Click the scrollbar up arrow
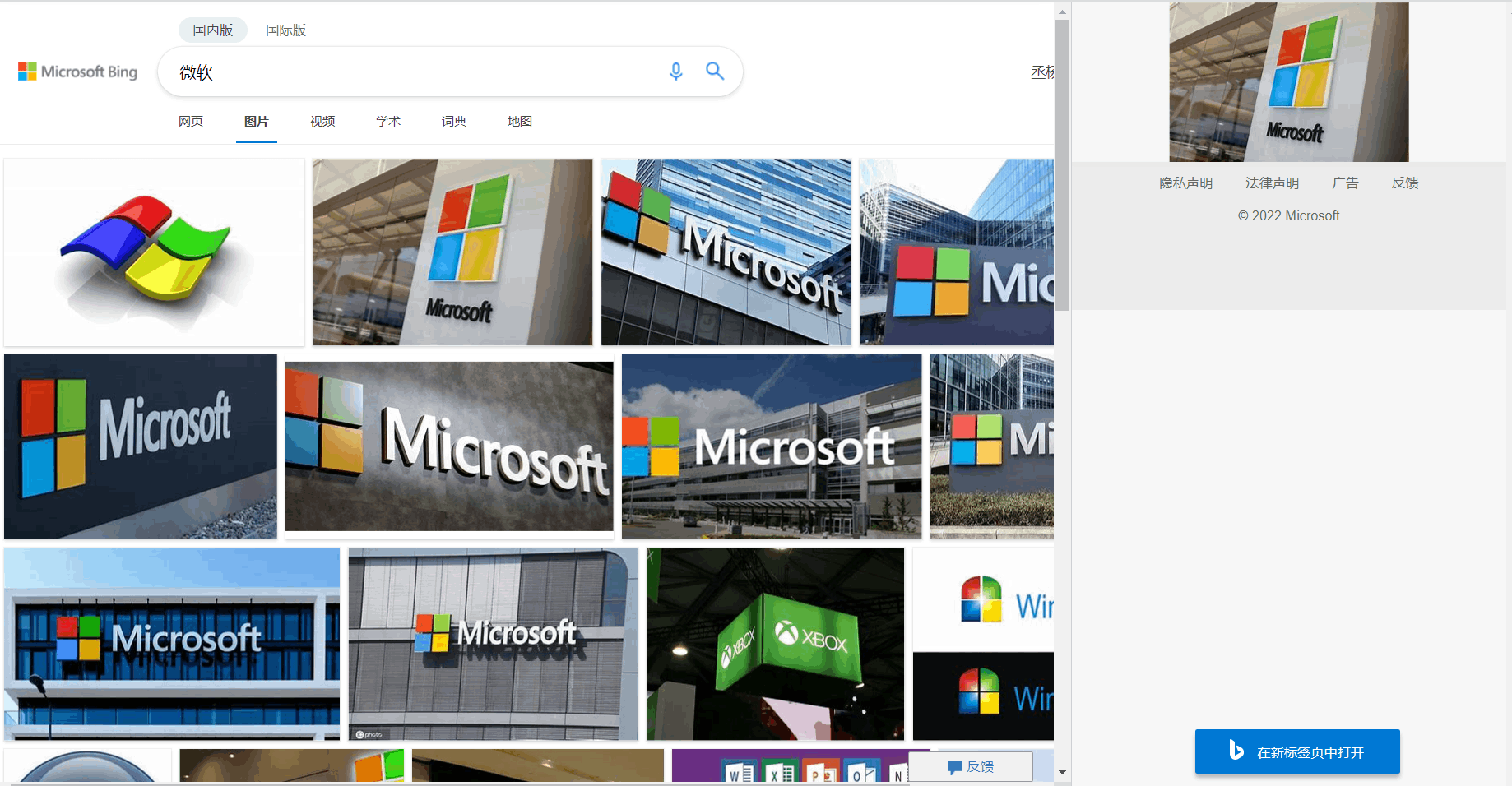The height and width of the screenshot is (786, 1512). [x=1062, y=12]
